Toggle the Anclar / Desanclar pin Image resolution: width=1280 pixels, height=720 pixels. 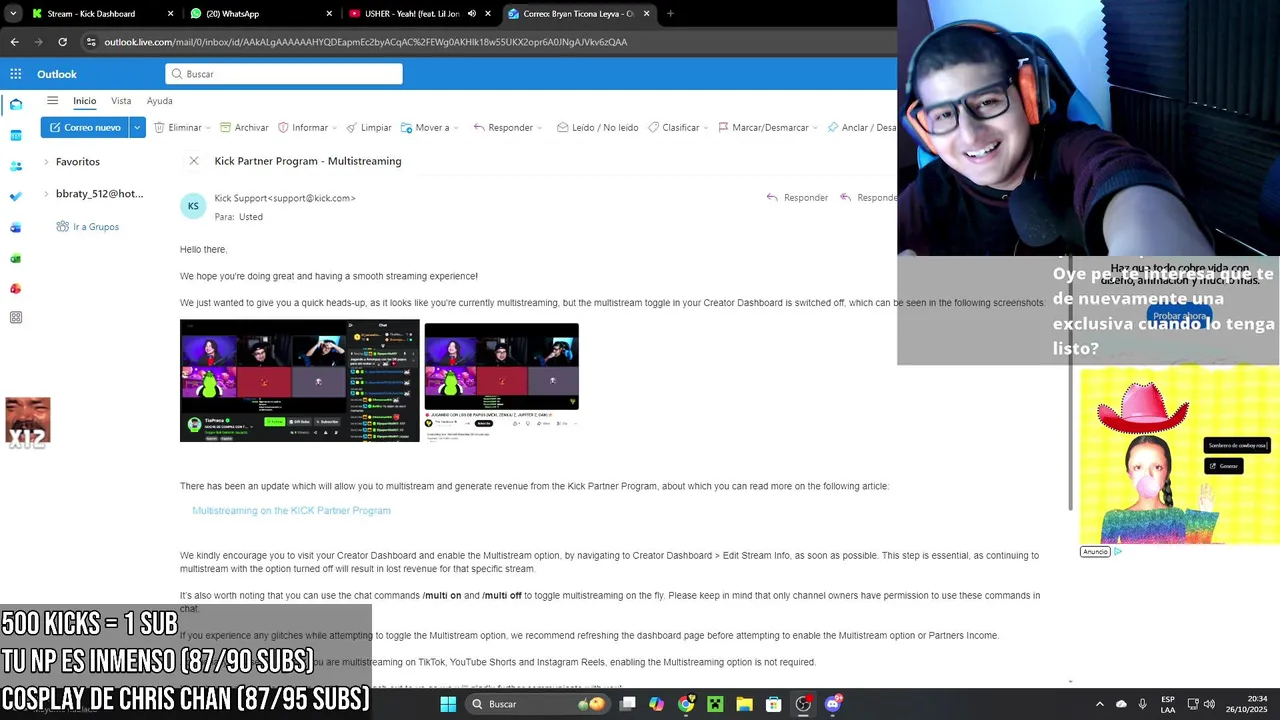click(x=862, y=128)
